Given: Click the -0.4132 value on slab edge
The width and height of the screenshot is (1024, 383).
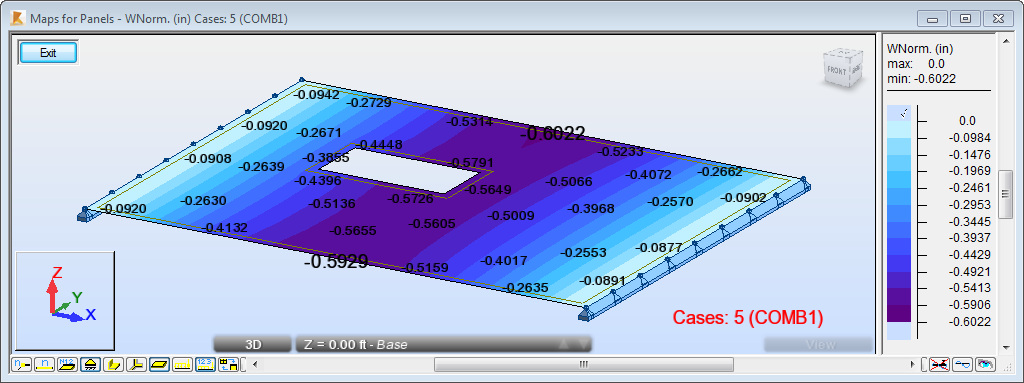Looking at the screenshot, I should (x=225, y=227).
